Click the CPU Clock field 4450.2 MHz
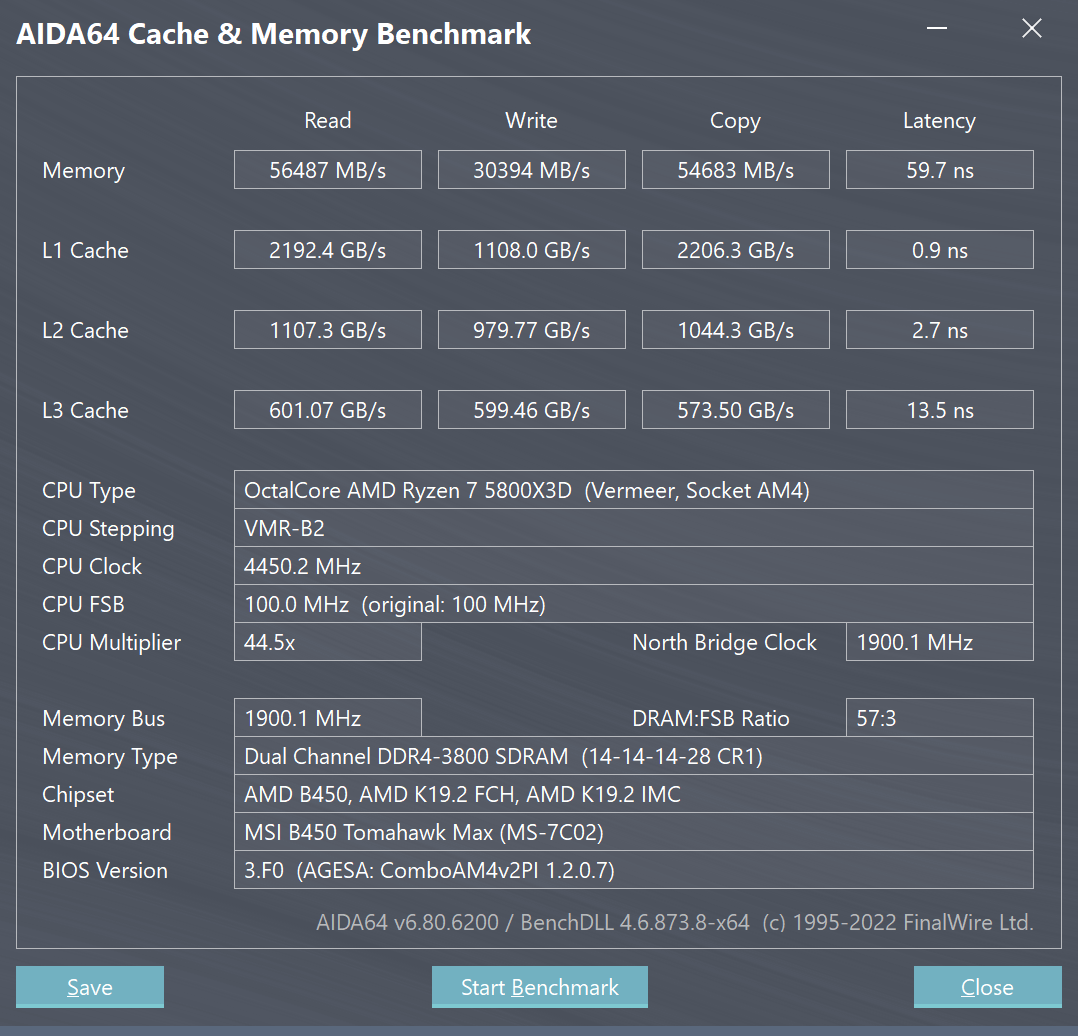 coord(634,566)
